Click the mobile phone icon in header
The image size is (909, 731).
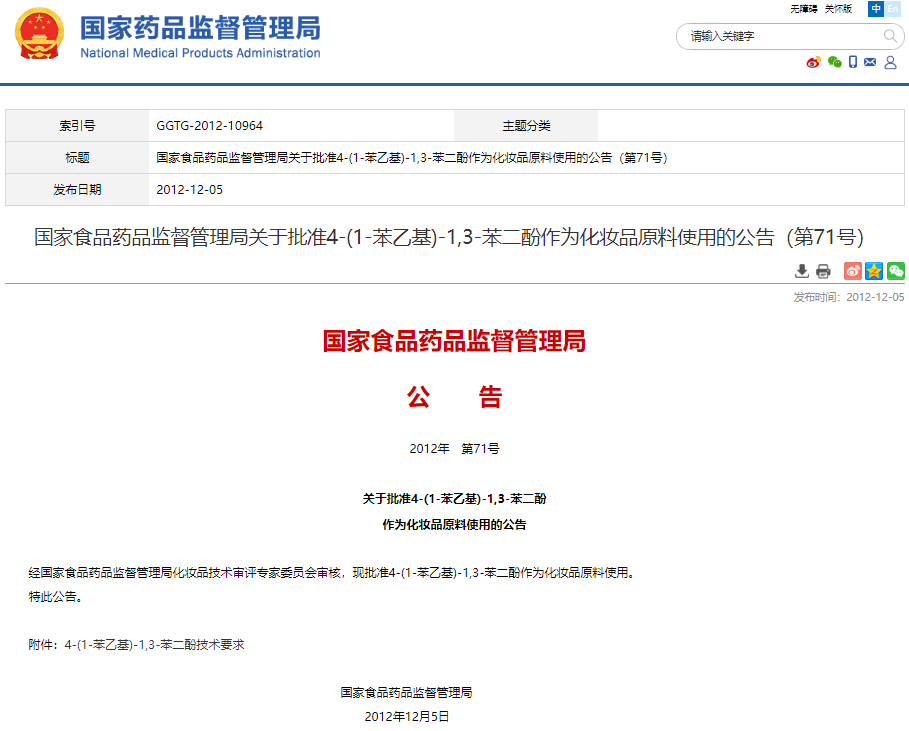853,62
